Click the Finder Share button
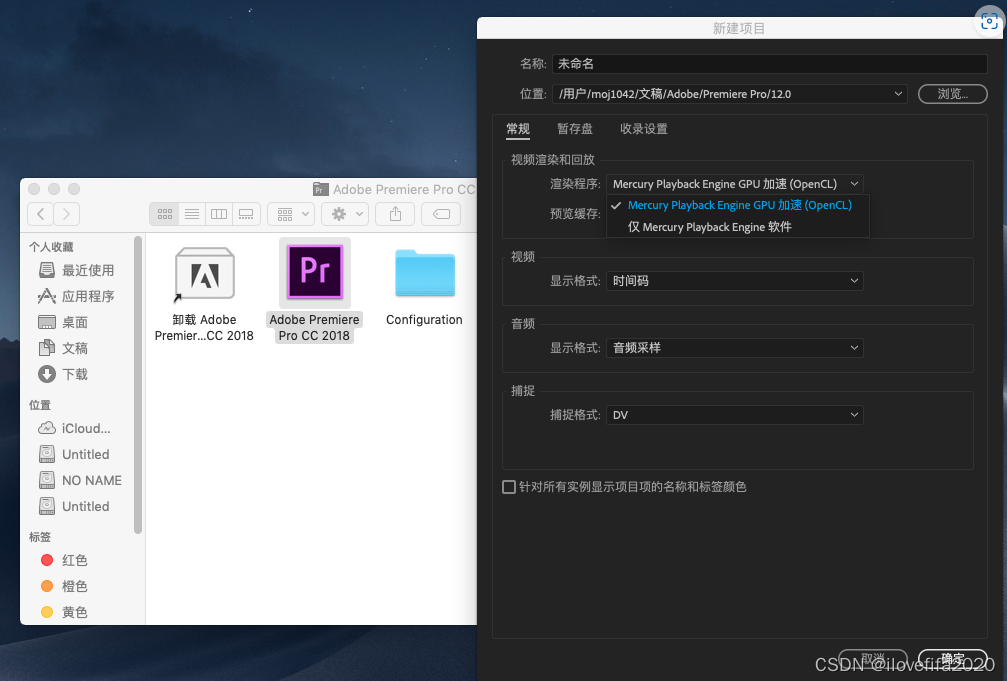The width and height of the screenshot is (1007, 681). [x=395, y=214]
